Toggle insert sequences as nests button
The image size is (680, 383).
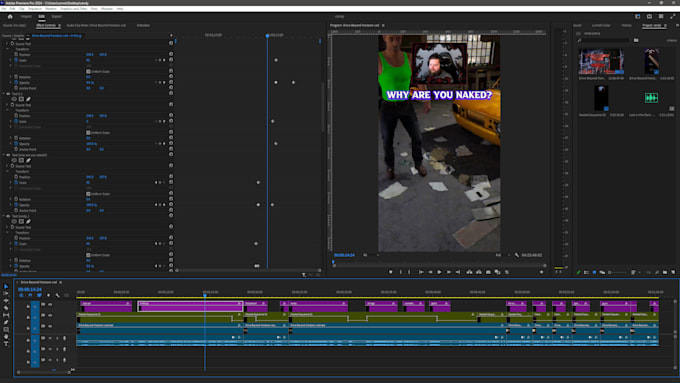pos(21,295)
